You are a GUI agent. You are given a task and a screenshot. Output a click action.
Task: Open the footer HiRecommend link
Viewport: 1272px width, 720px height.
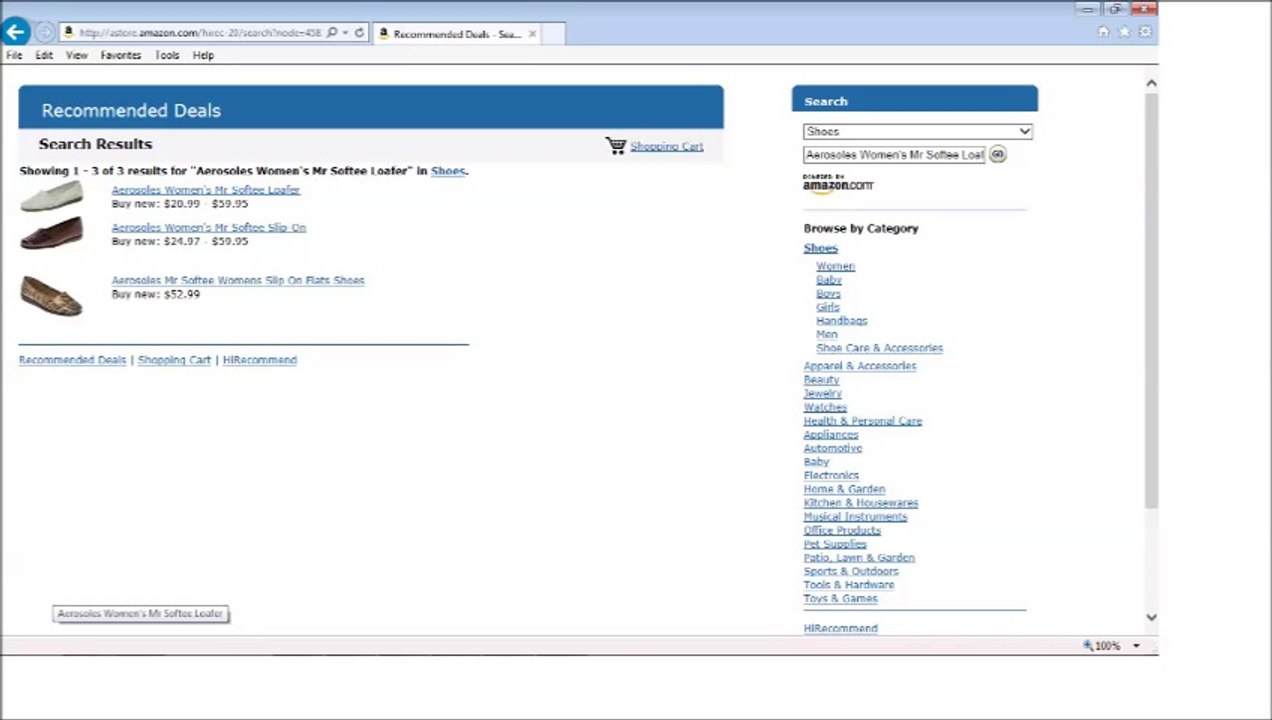coord(260,360)
